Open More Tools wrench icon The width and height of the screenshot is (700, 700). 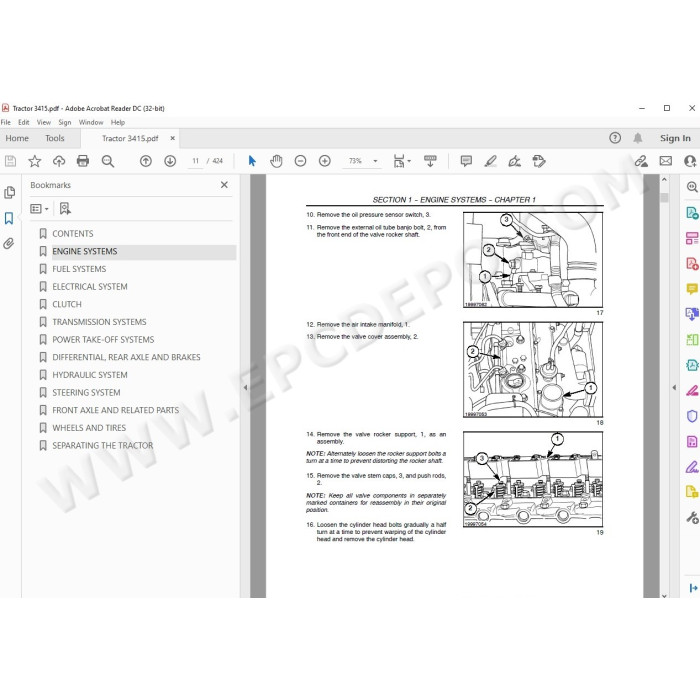(x=692, y=518)
